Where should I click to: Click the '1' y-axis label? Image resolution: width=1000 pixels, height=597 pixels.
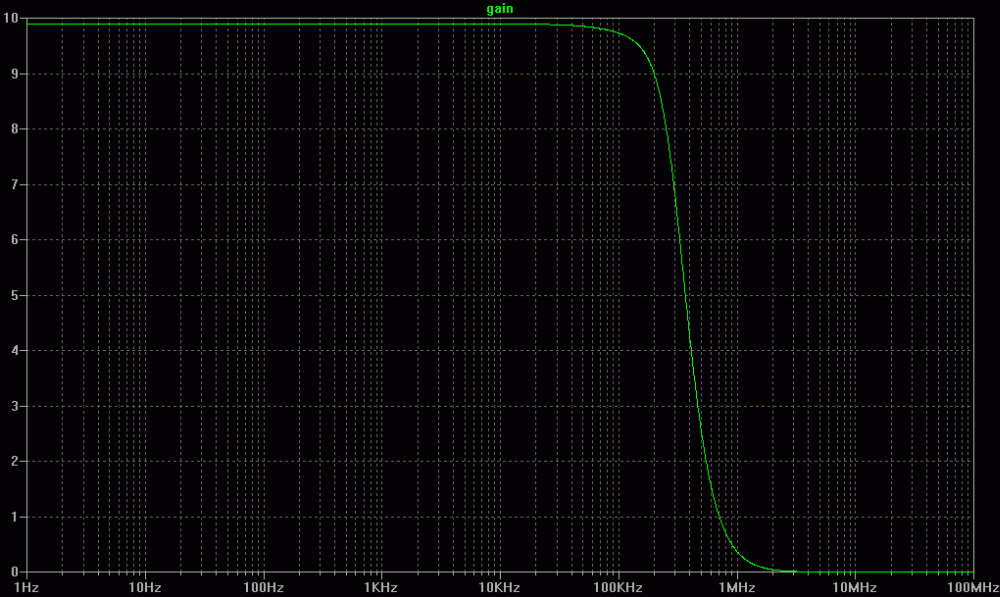(x=15, y=517)
